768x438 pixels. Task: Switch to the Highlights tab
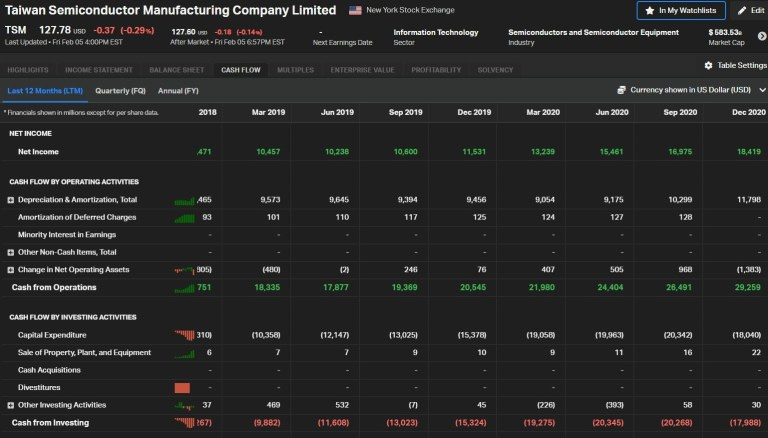click(x=28, y=70)
